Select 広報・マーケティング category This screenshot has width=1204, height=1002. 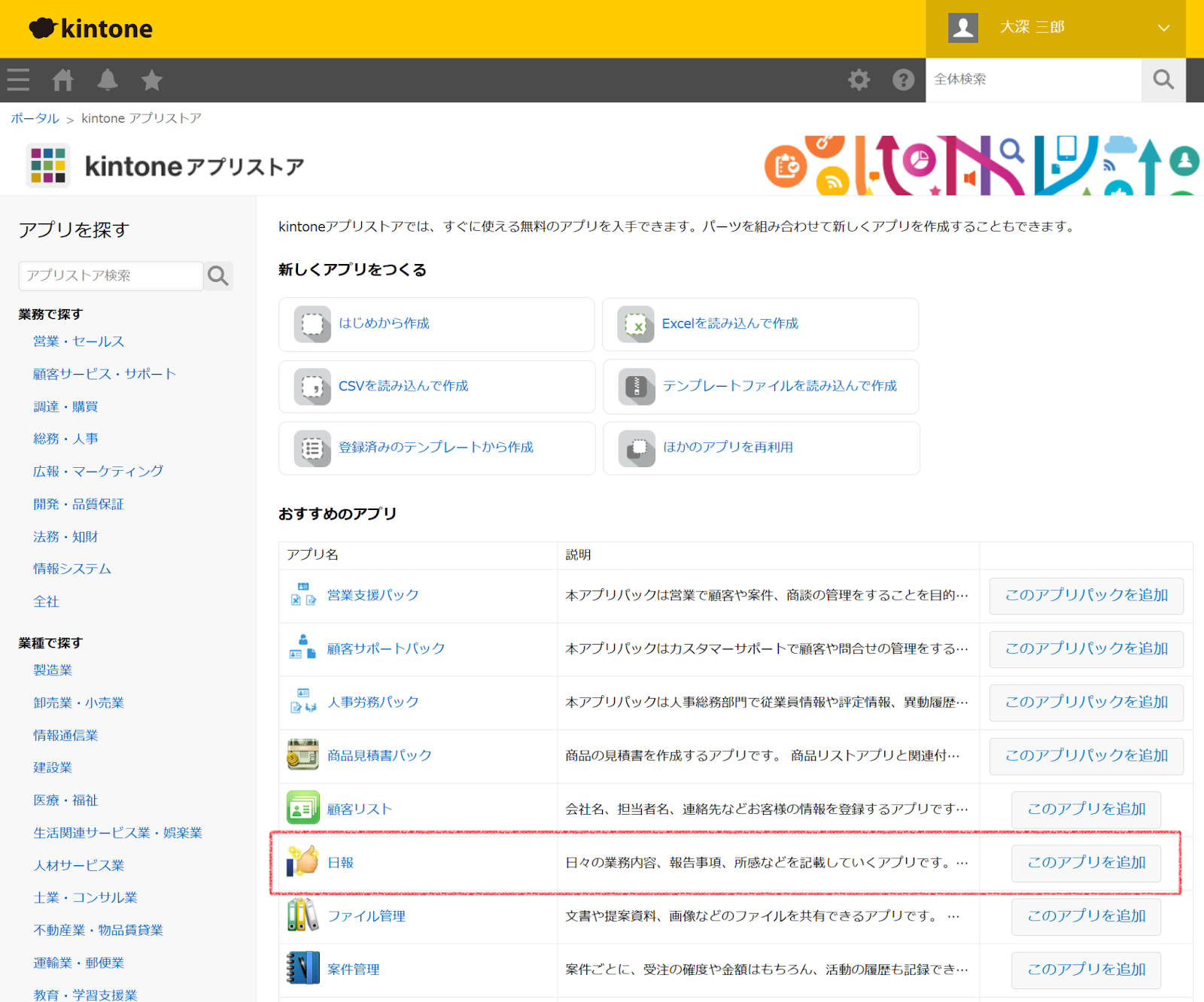tap(98, 472)
